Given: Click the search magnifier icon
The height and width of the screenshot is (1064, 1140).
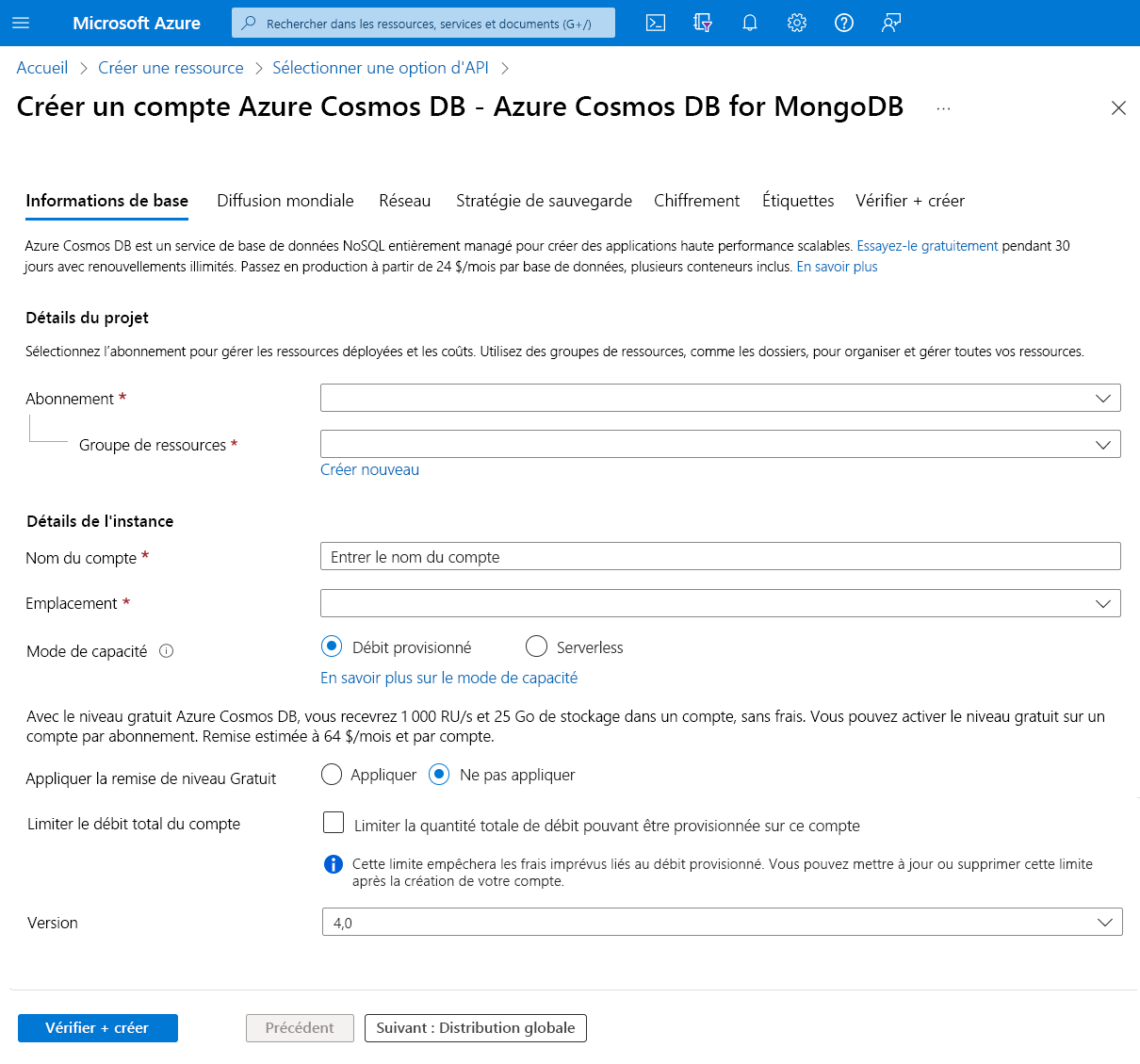Looking at the screenshot, I should point(249,23).
